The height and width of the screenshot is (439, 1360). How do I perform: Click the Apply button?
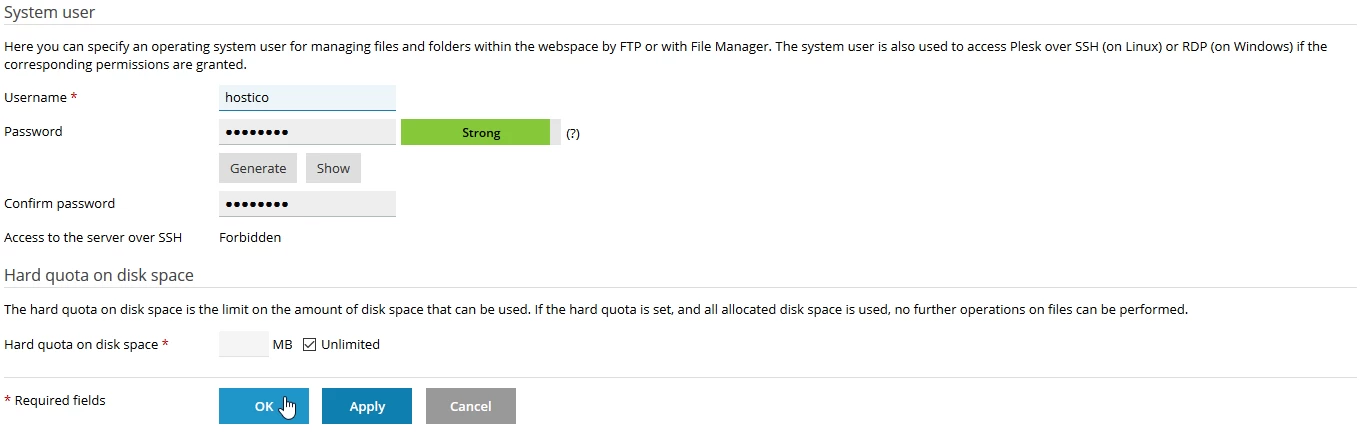[x=367, y=406]
